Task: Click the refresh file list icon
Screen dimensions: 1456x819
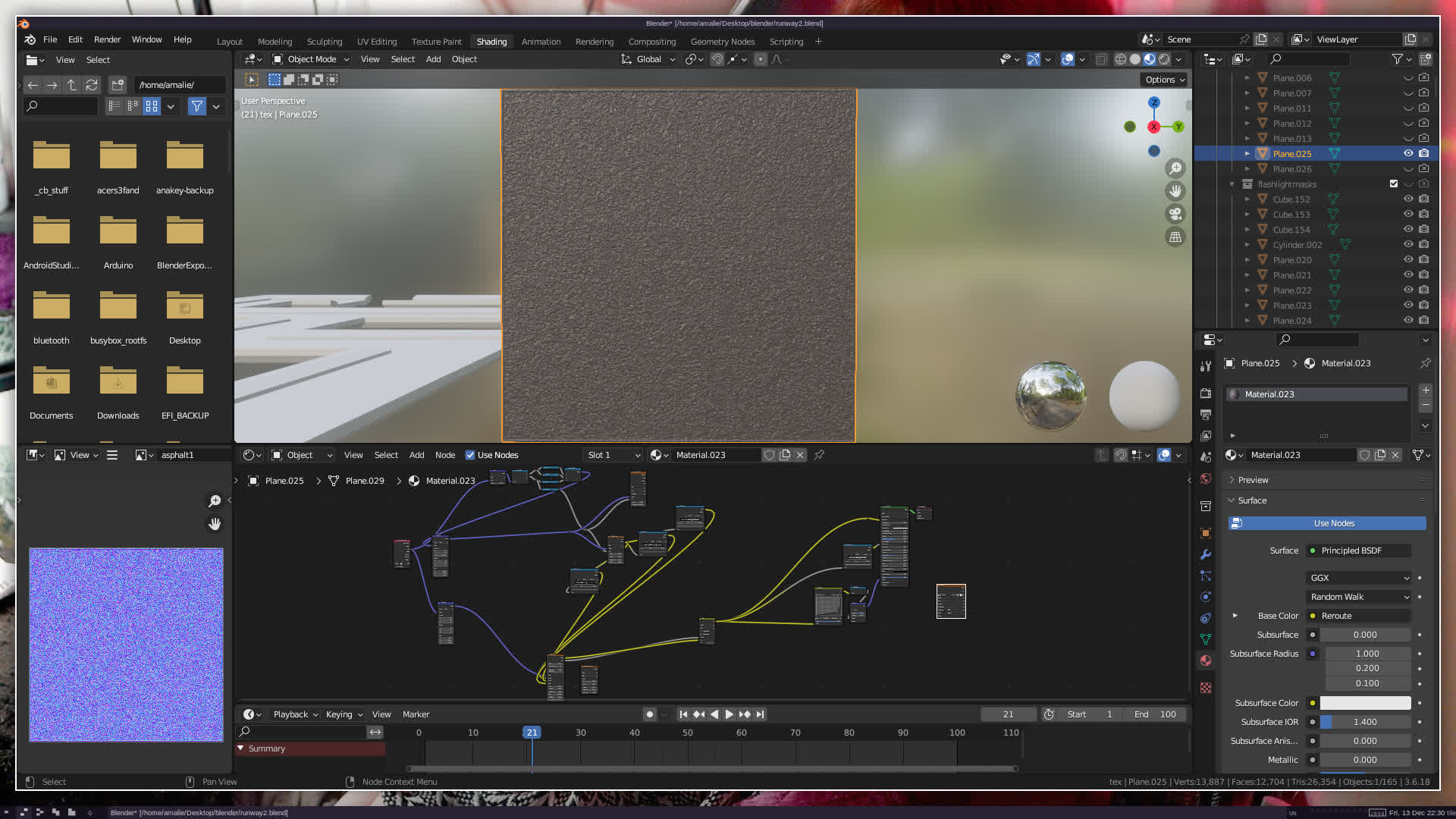Action: coord(92,85)
